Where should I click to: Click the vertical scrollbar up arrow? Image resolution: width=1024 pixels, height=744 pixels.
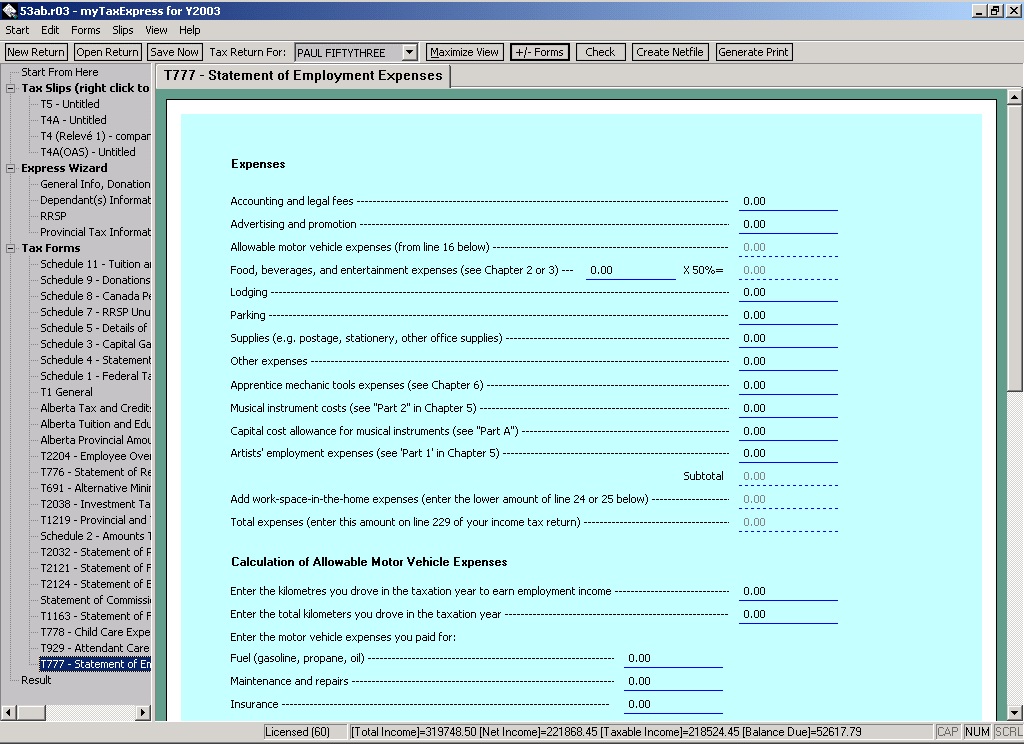click(x=1014, y=97)
